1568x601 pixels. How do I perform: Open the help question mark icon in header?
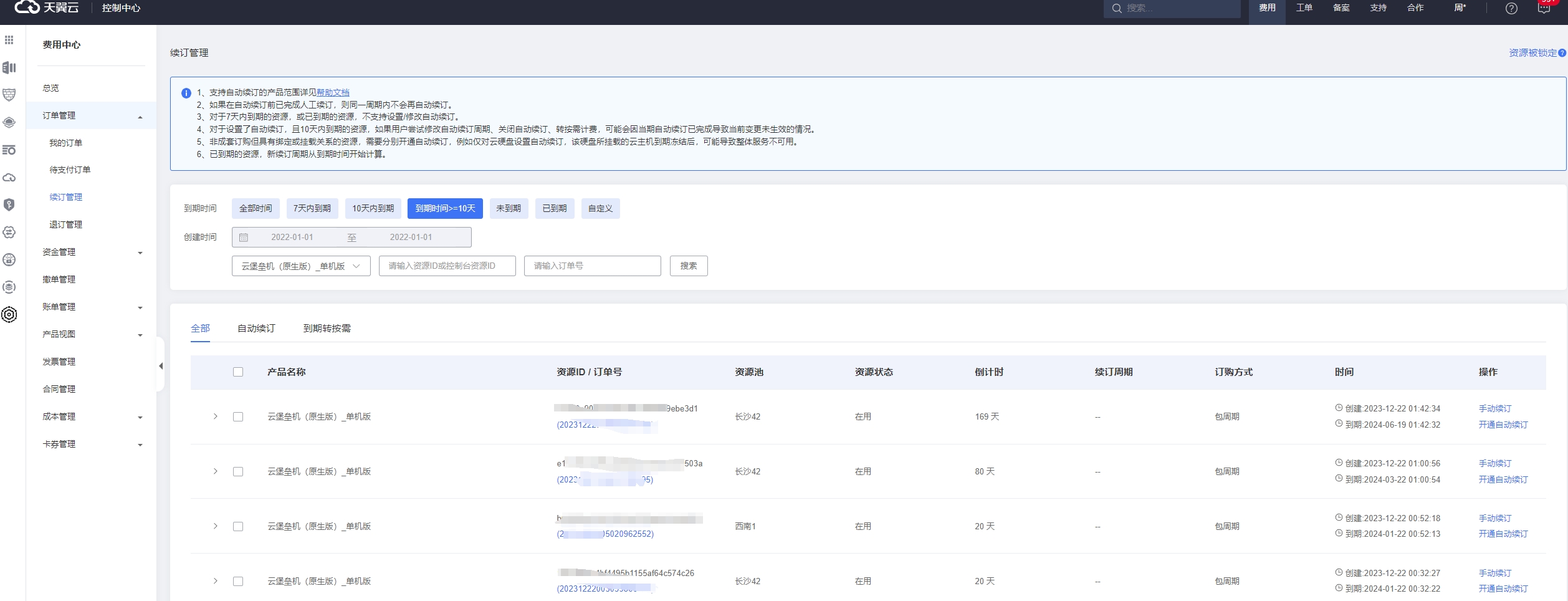pyautogui.click(x=1511, y=8)
